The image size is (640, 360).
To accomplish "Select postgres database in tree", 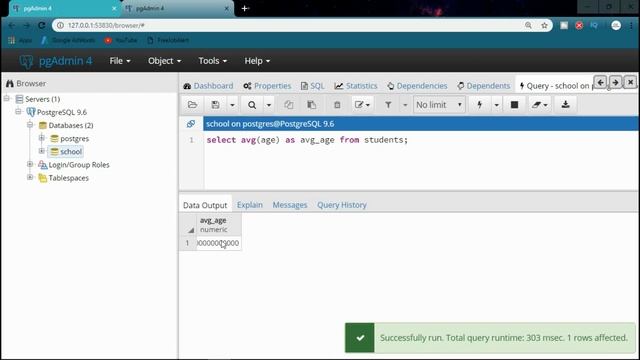I will [x=74, y=139].
